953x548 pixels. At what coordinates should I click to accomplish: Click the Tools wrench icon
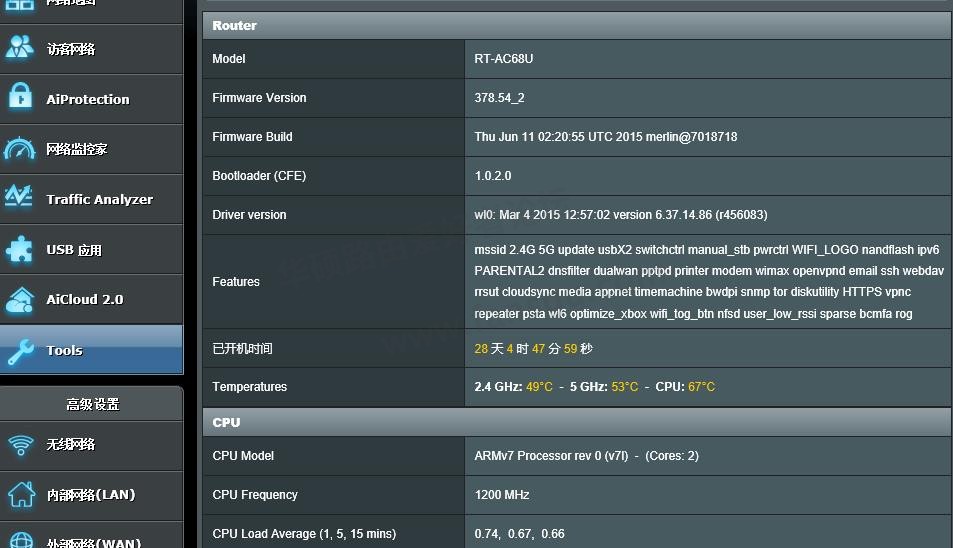pos(20,352)
